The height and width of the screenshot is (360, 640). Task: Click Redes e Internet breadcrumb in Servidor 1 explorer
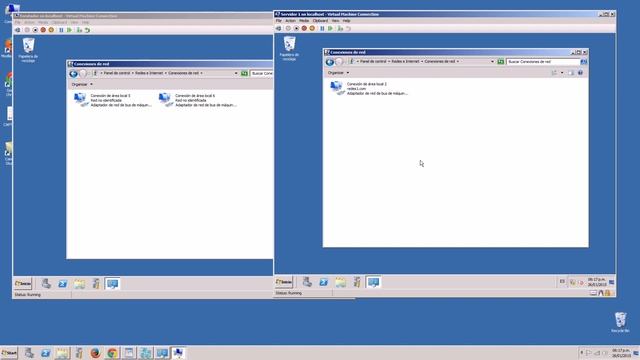tap(405, 62)
